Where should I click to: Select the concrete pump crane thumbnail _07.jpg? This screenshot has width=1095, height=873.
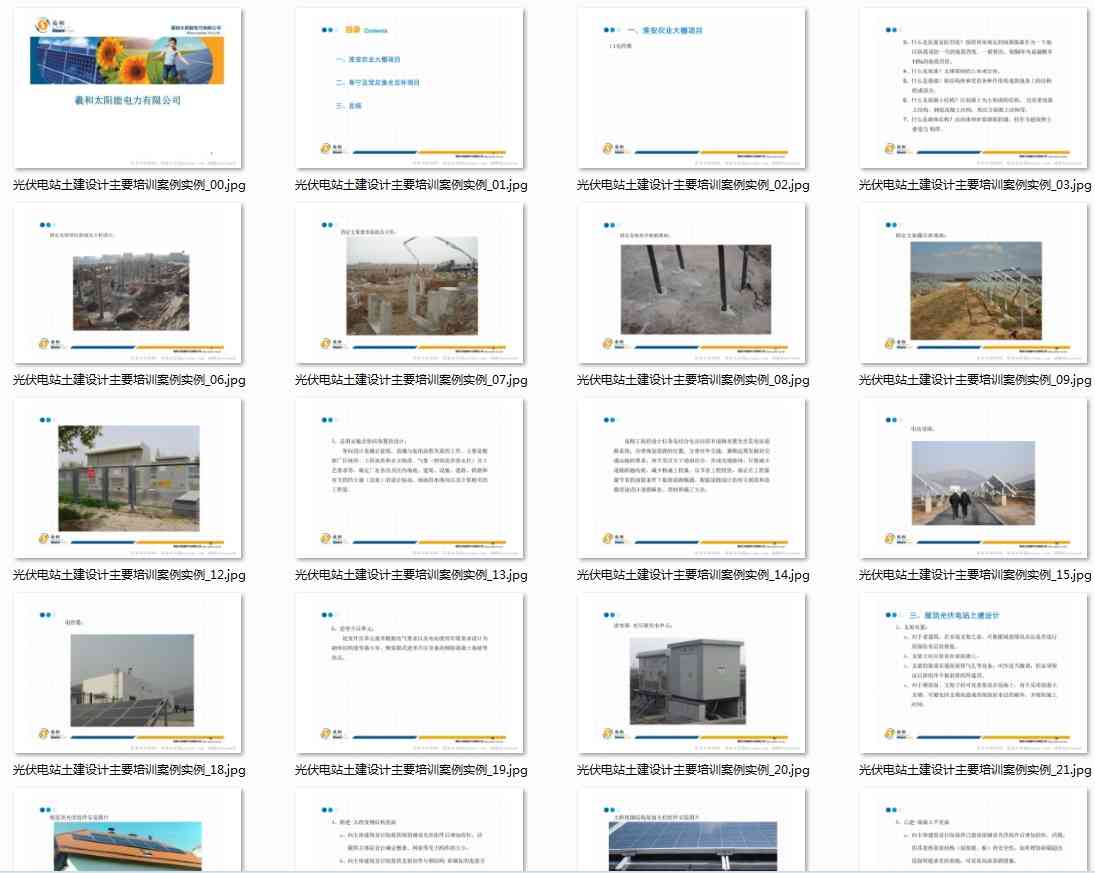pos(410,283)
